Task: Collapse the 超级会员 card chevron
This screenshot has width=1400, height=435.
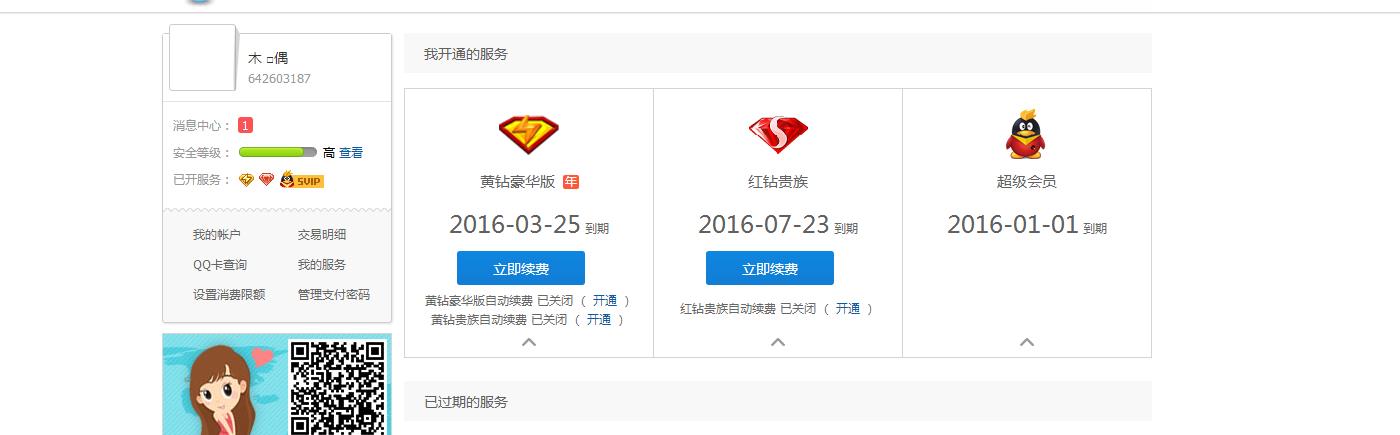Action: (x=1027, y=342)
